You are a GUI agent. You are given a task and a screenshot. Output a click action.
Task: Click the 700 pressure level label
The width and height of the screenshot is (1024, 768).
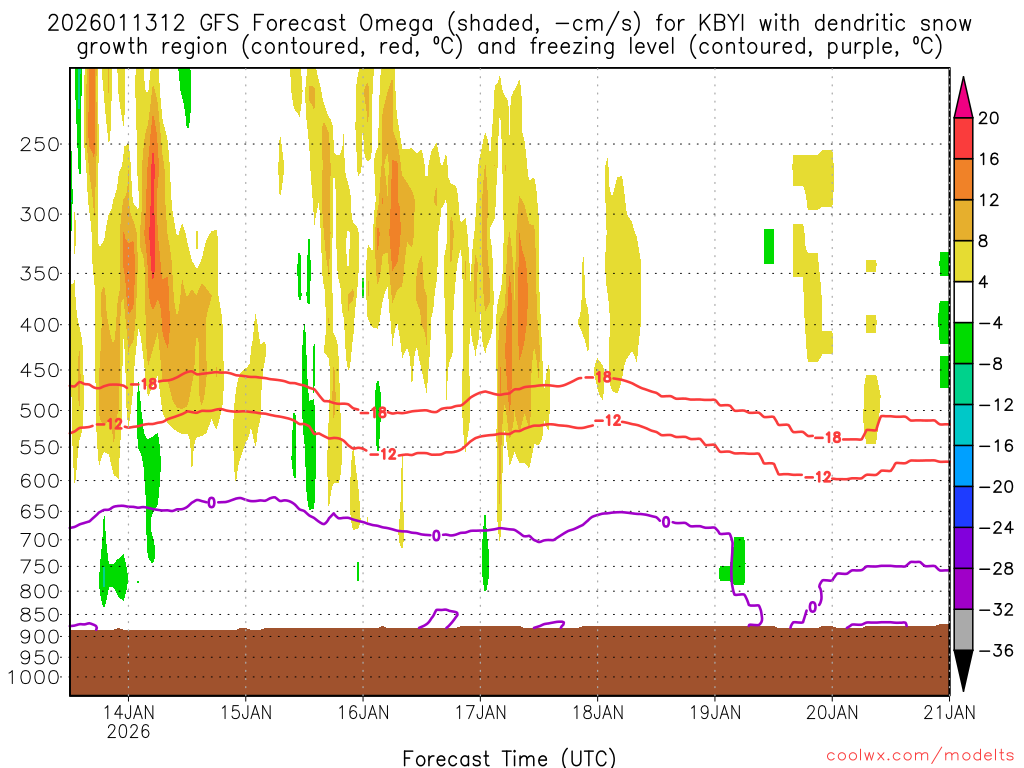[40, 540]
